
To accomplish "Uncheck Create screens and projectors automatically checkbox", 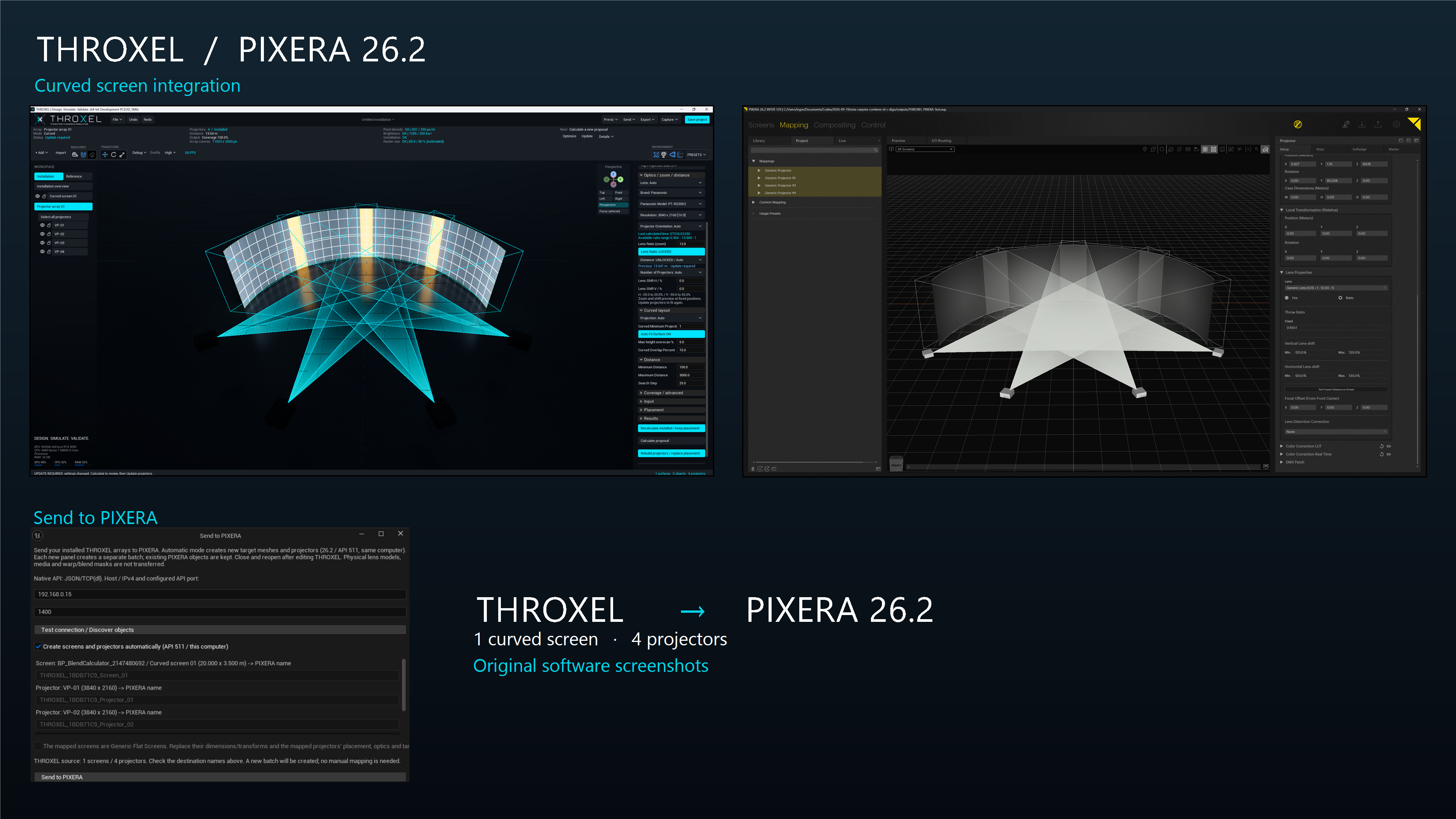I will [38, 646].
